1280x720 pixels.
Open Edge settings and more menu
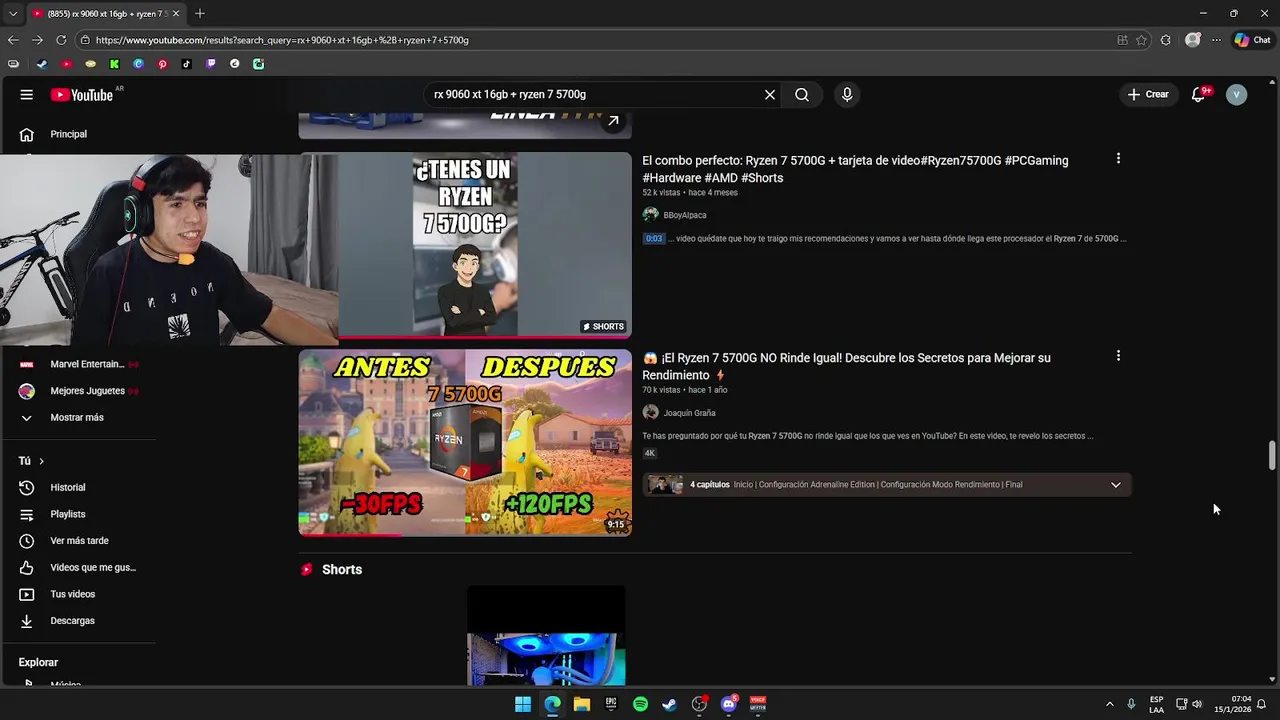pos(1216,40)
